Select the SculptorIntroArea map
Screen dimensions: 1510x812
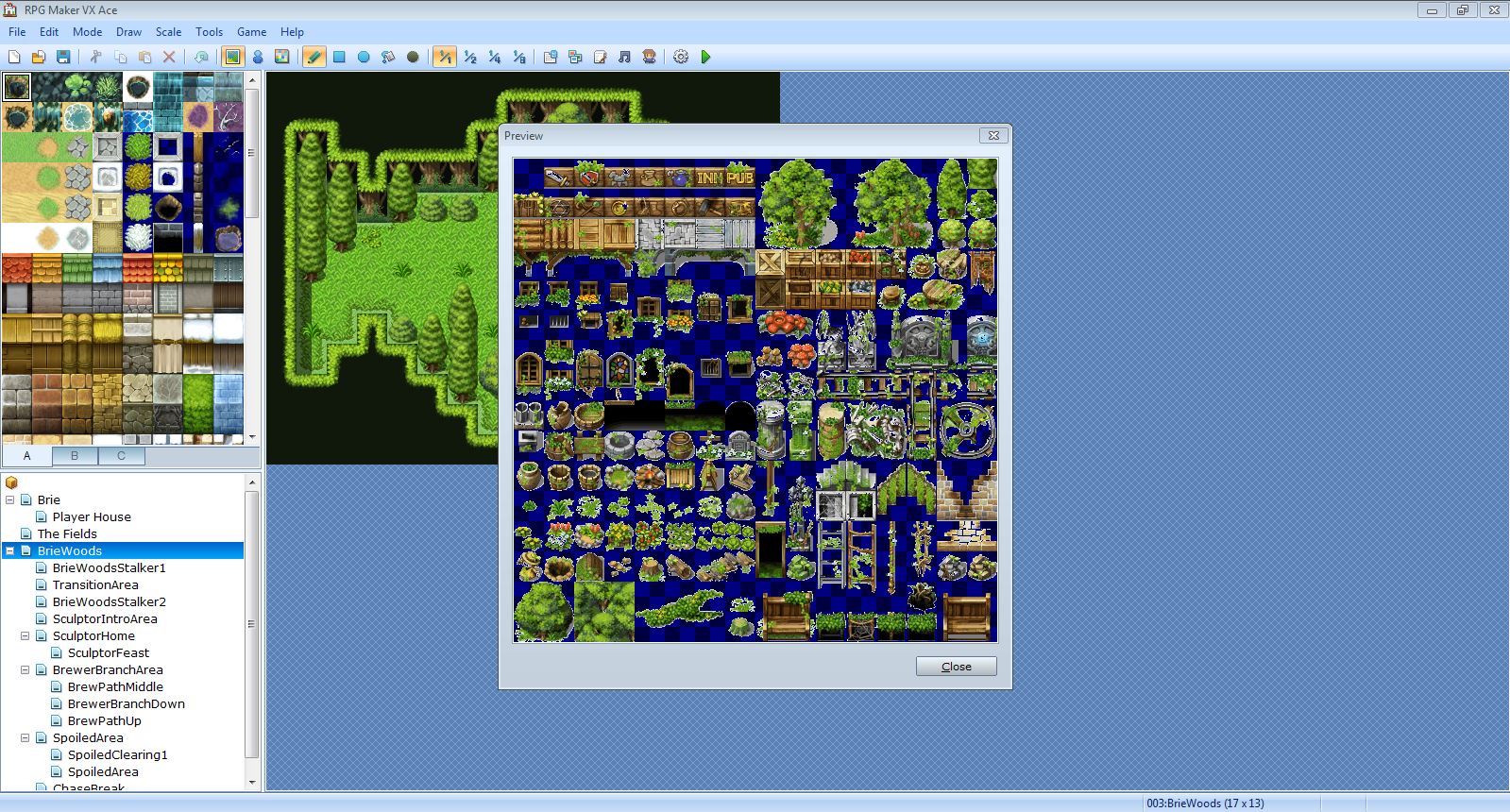pyautogui.click(x=105, y=618)
